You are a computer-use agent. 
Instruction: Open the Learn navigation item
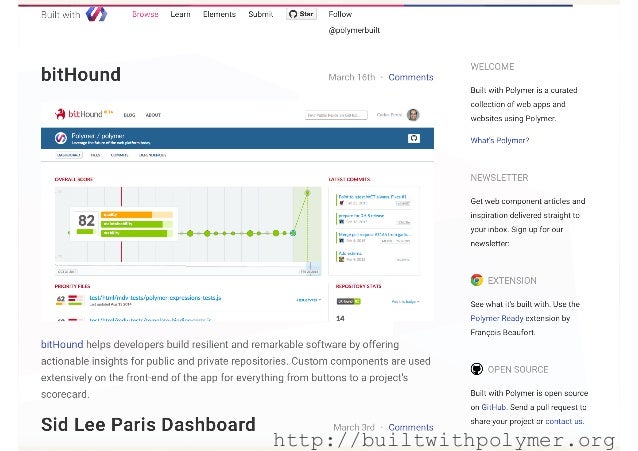(x=180, y=14)
